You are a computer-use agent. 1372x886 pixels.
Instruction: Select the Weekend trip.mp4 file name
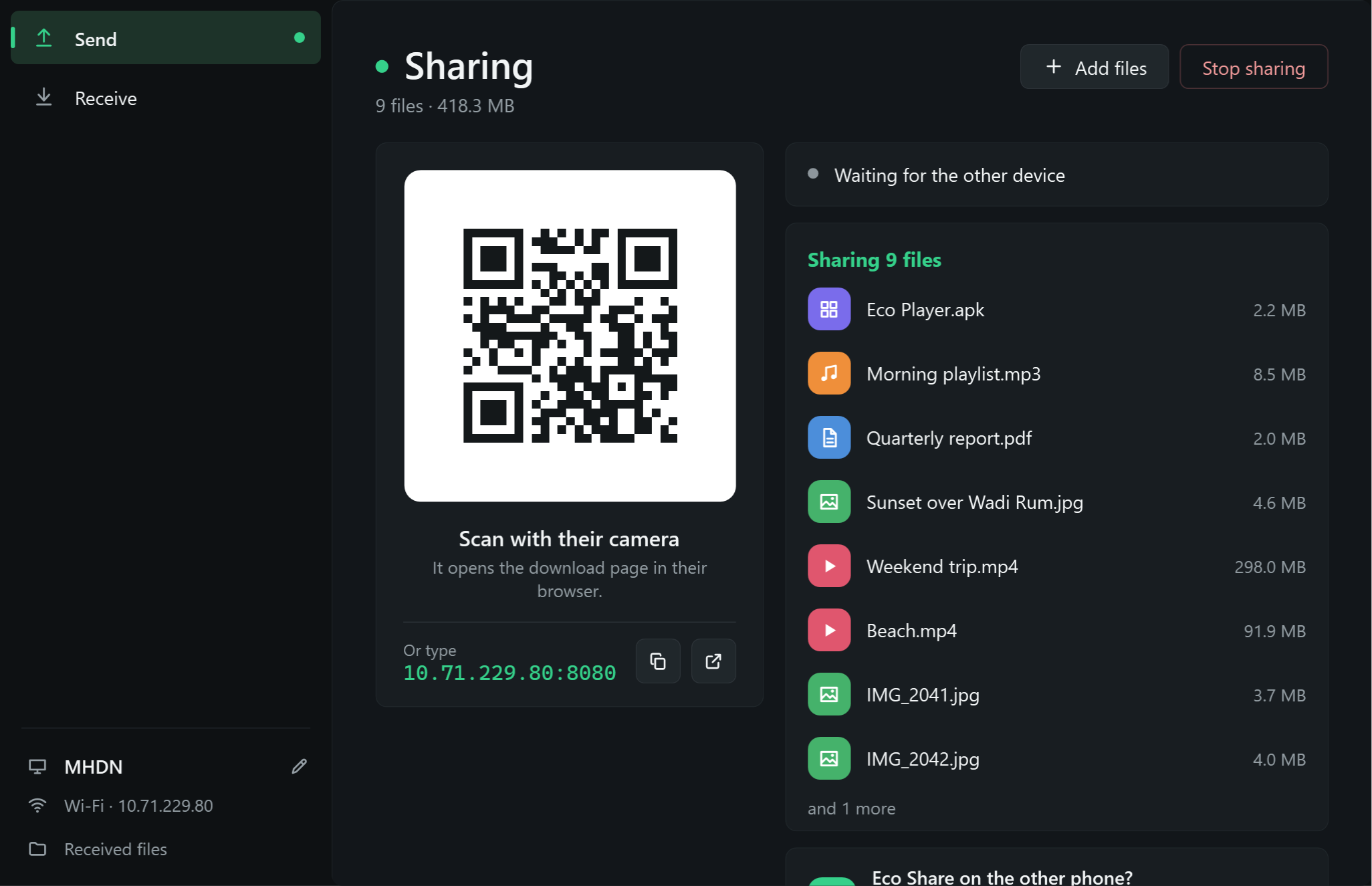pyautogui.click(x=942, y=567)
